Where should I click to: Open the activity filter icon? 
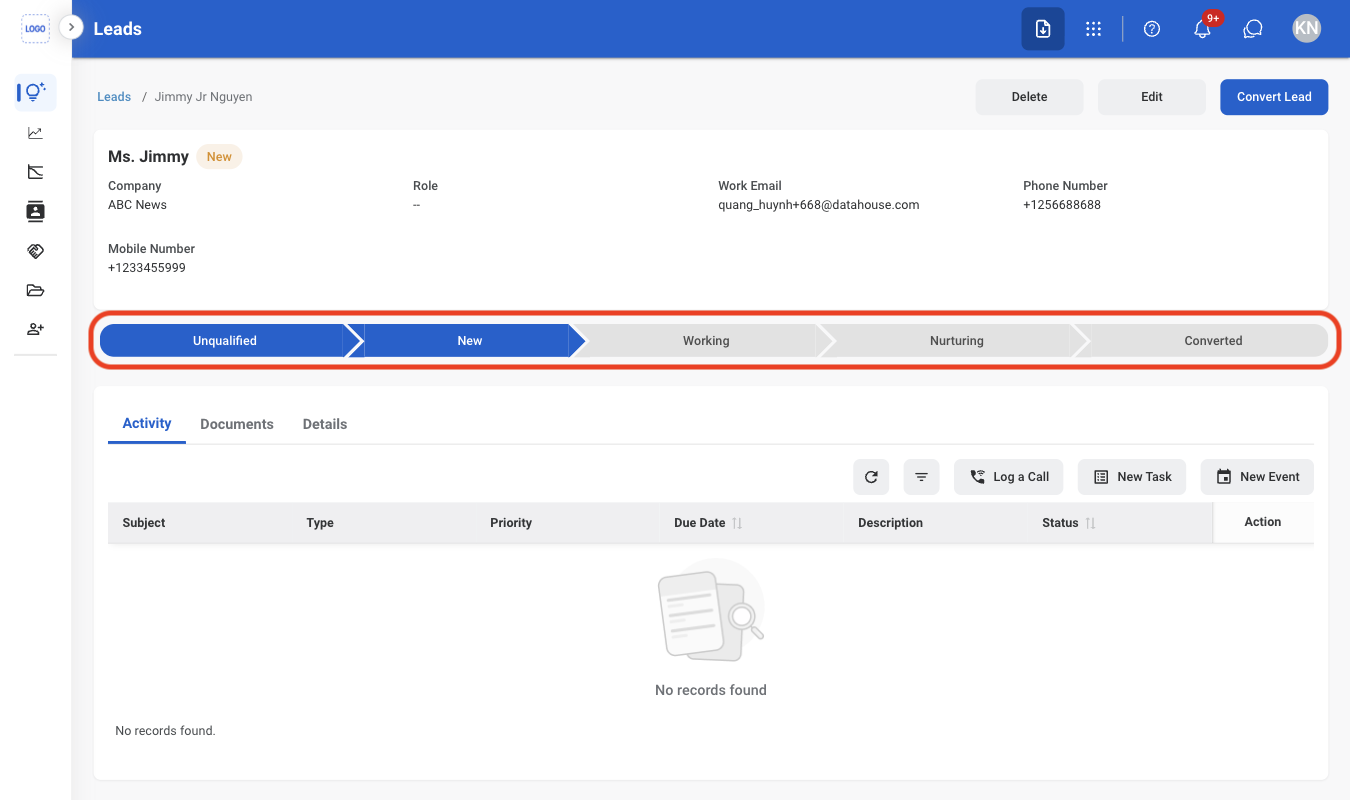pyautogui.click(x=921, y=477)
